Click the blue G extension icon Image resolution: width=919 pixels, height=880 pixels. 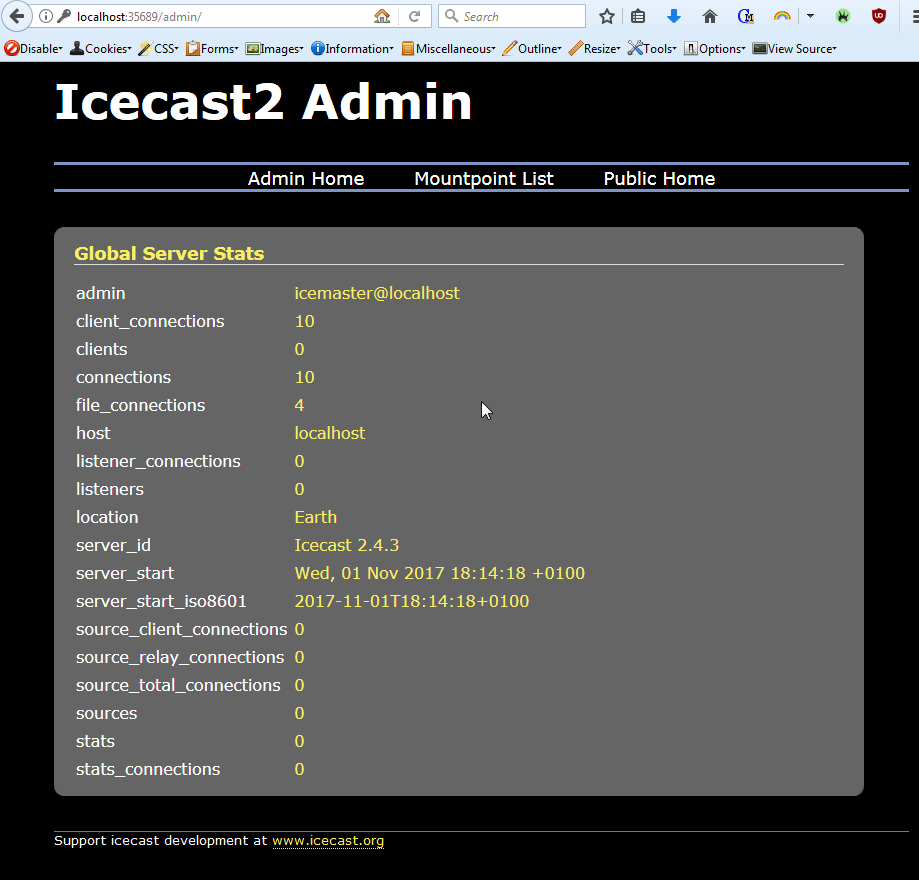[x=746, y=16]
